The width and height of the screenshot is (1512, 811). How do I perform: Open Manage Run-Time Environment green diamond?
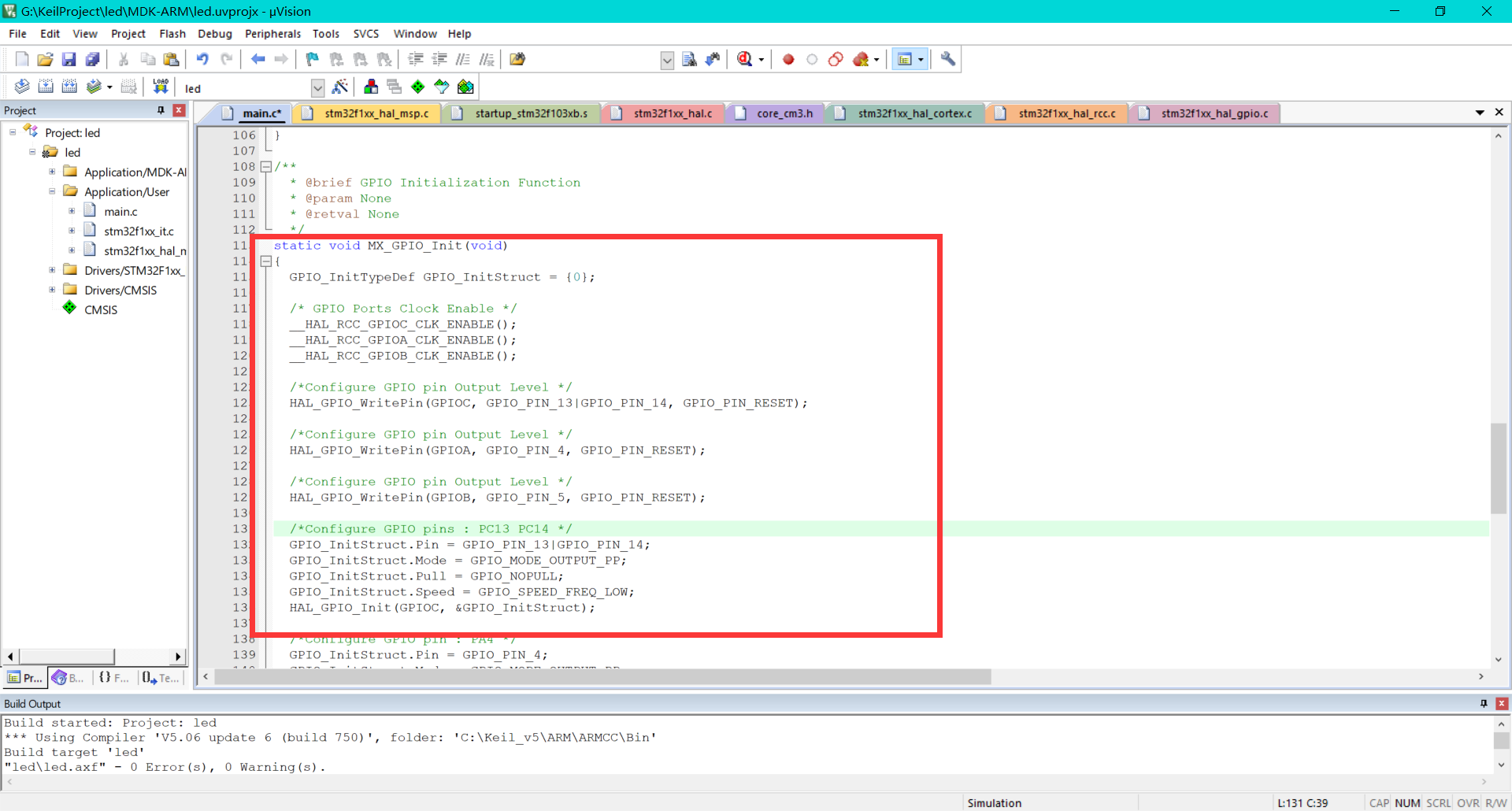click(418, 87)
